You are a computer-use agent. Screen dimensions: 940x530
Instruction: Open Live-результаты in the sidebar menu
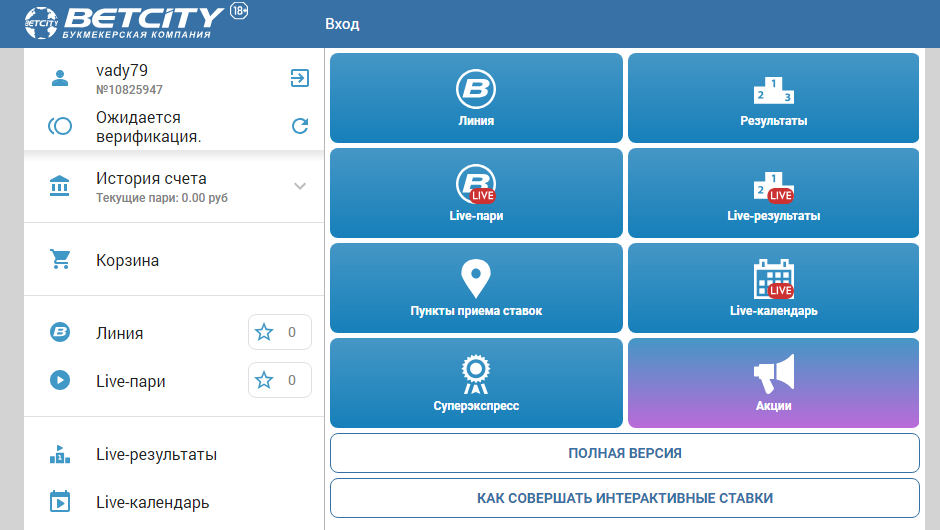[x=156, y=454]
